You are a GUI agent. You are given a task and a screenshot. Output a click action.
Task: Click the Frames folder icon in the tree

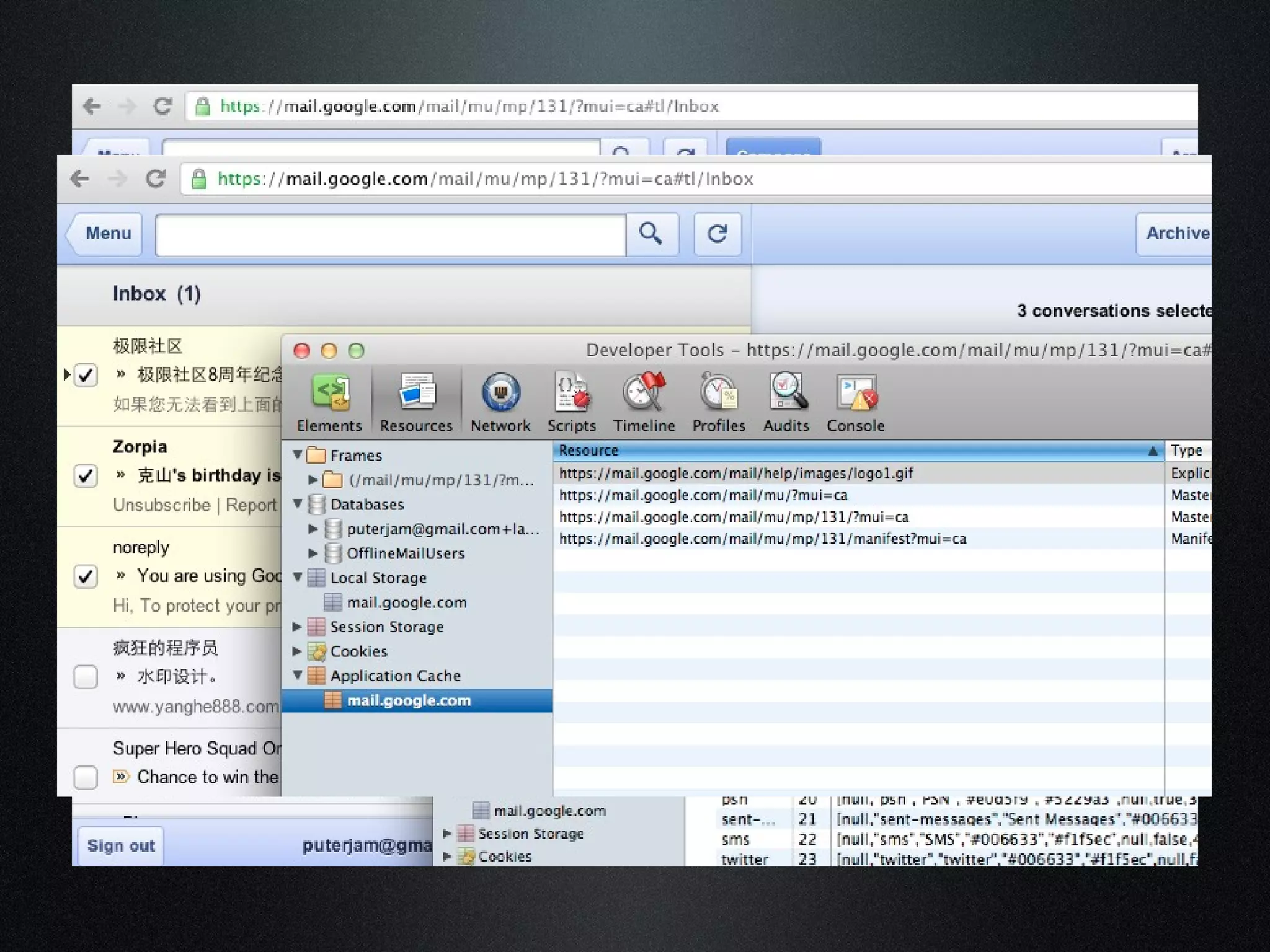pyautogui.click(x=316, y=456)
